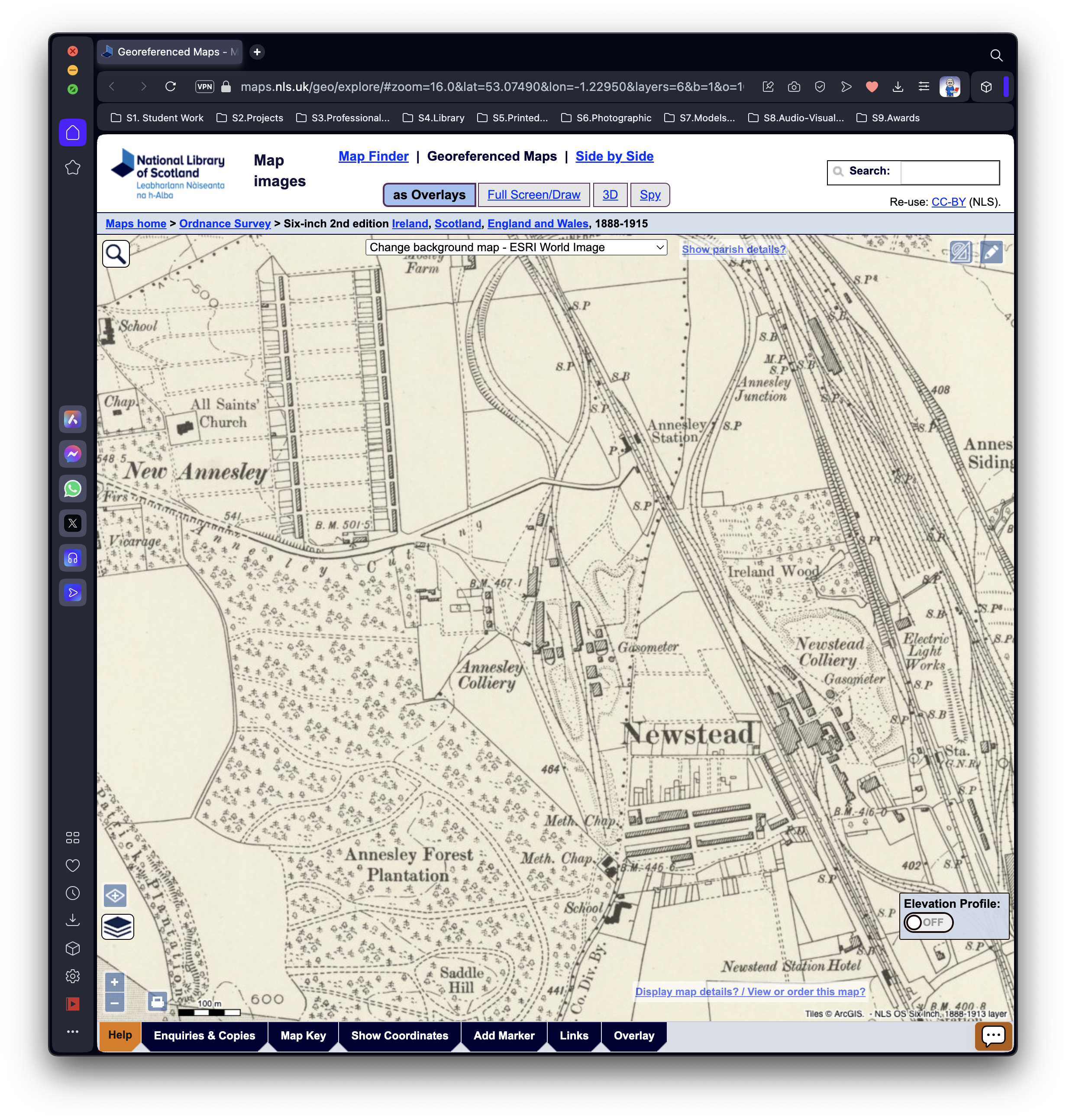This screenshot has height=1120, width=1066.
Task: Open the map layers stack icon
Action: [x=118, y=927]
